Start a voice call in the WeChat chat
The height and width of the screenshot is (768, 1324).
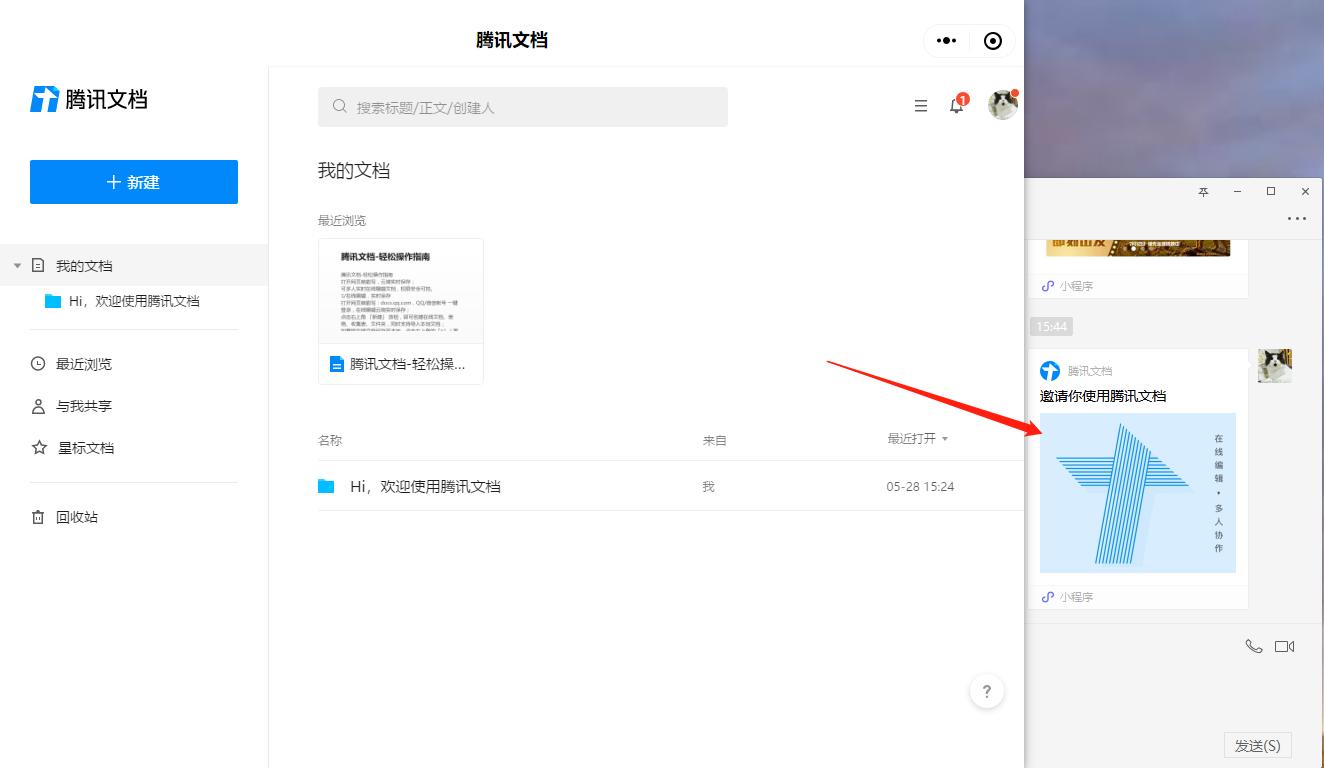tap(1254, 646)
